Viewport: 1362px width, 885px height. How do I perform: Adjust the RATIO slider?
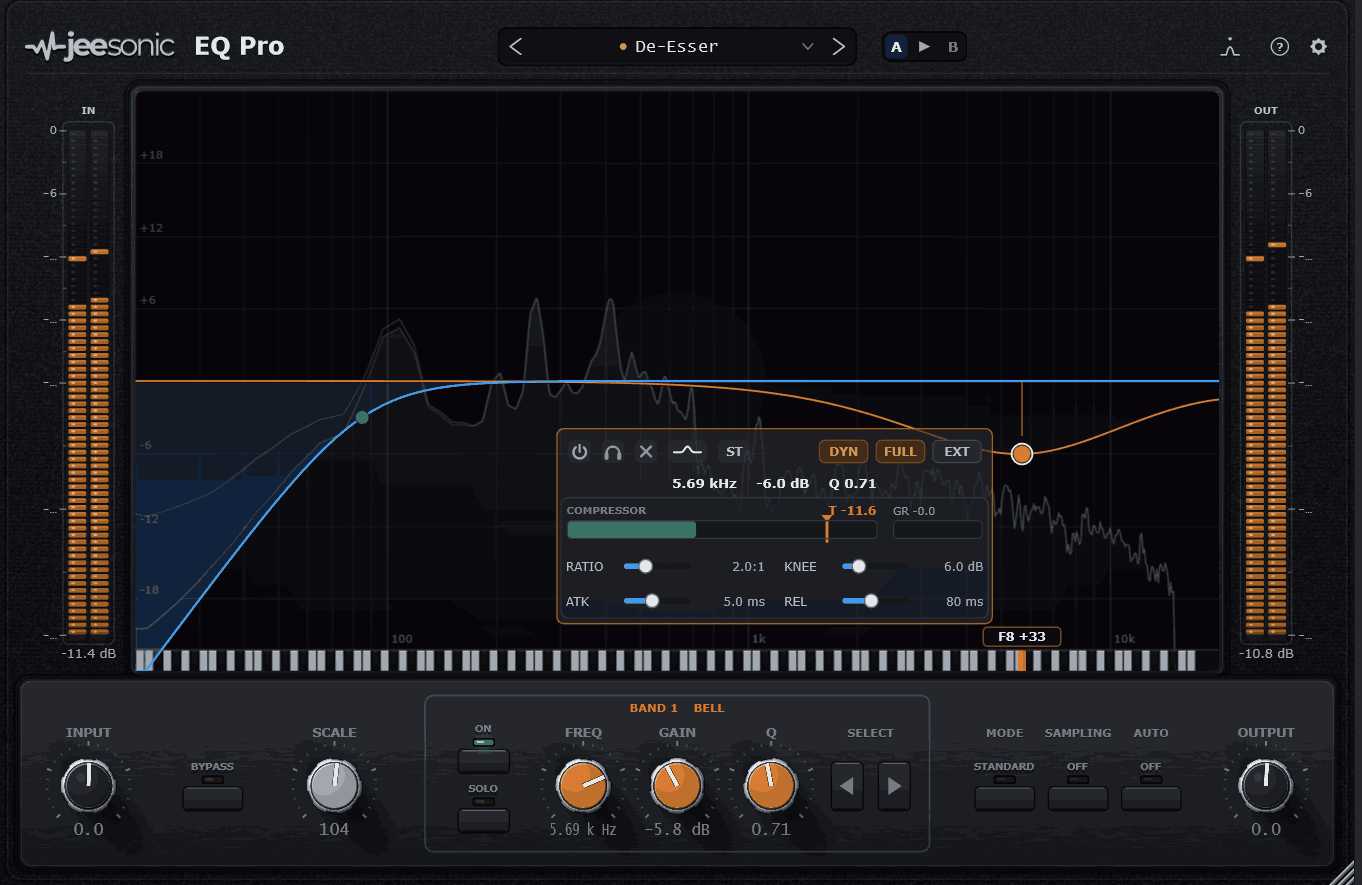pyautogui.click(x=656, y=566)
